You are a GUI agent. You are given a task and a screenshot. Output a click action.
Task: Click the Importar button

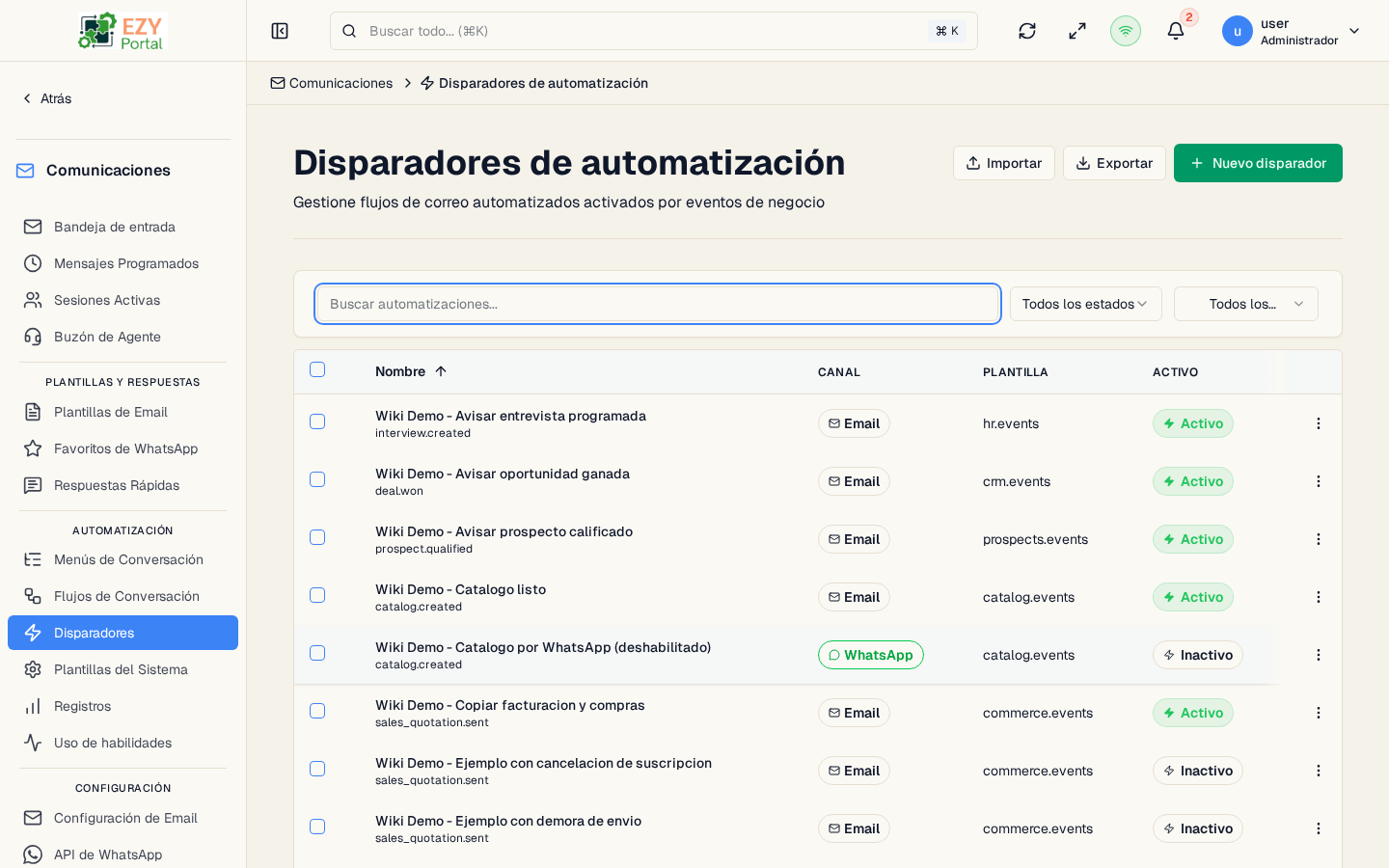click(1003, 163)
